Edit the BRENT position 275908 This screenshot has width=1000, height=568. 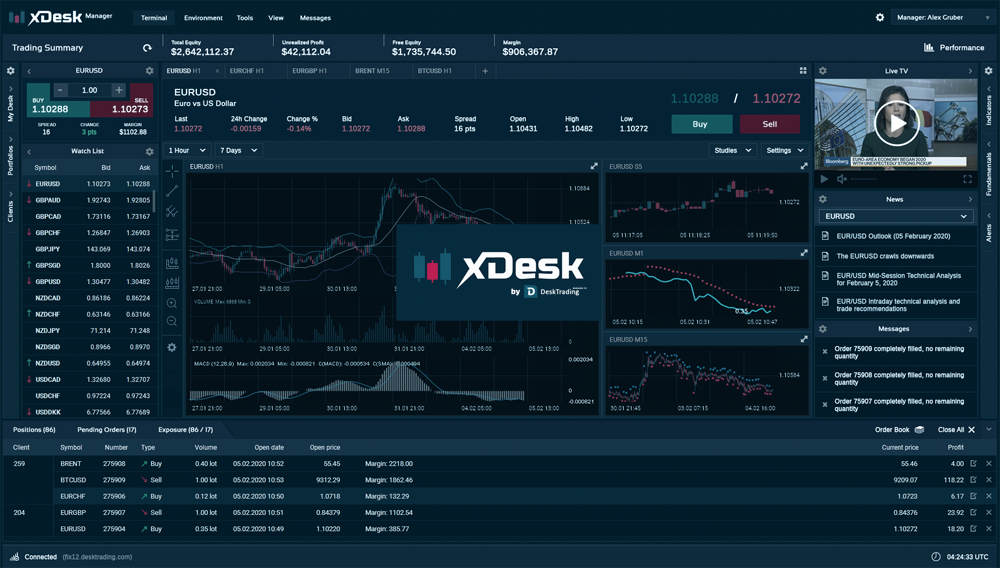[973, 463]
